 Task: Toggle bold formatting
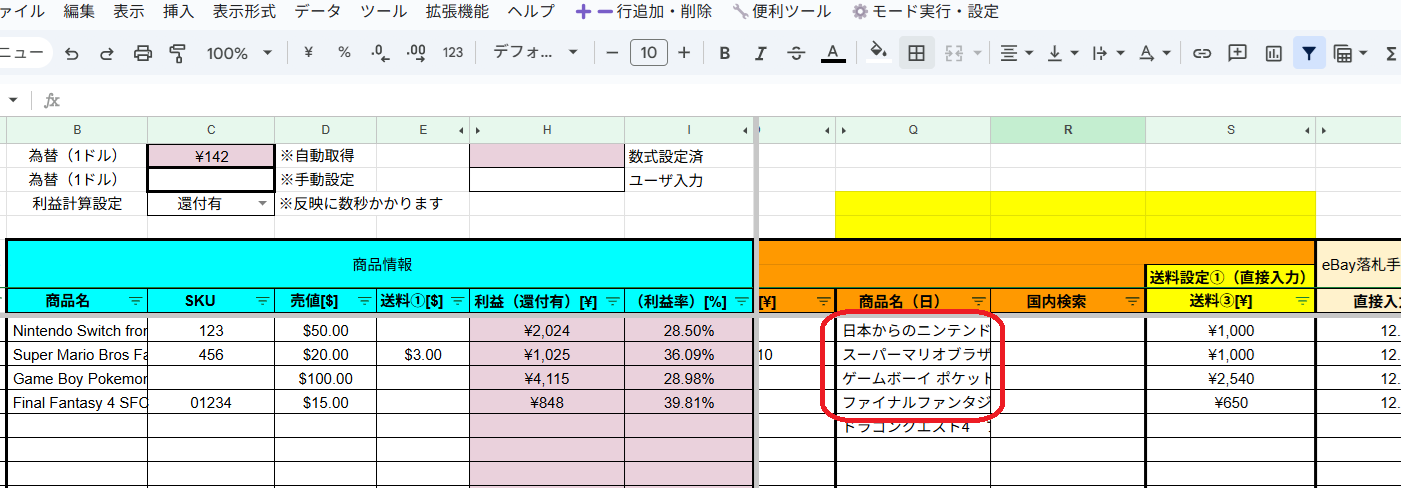[x=725, y=53]
